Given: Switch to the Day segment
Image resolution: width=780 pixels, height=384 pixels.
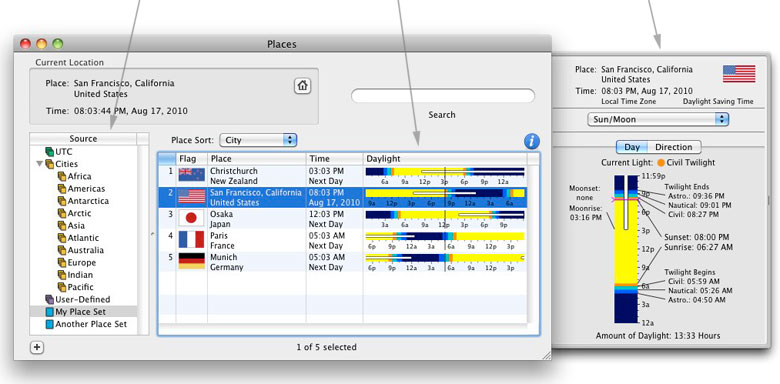Looking at the screenshot, I should click(632, 147).
